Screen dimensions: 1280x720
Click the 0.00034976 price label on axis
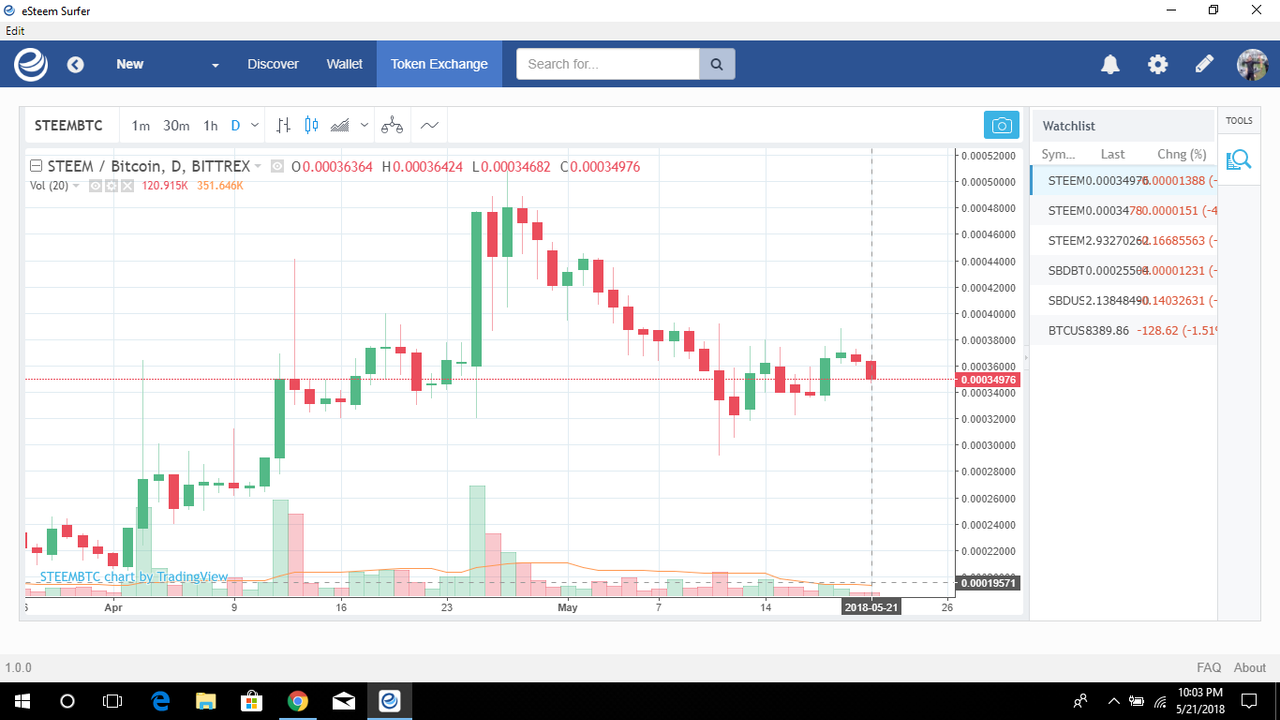coord(988,380)
